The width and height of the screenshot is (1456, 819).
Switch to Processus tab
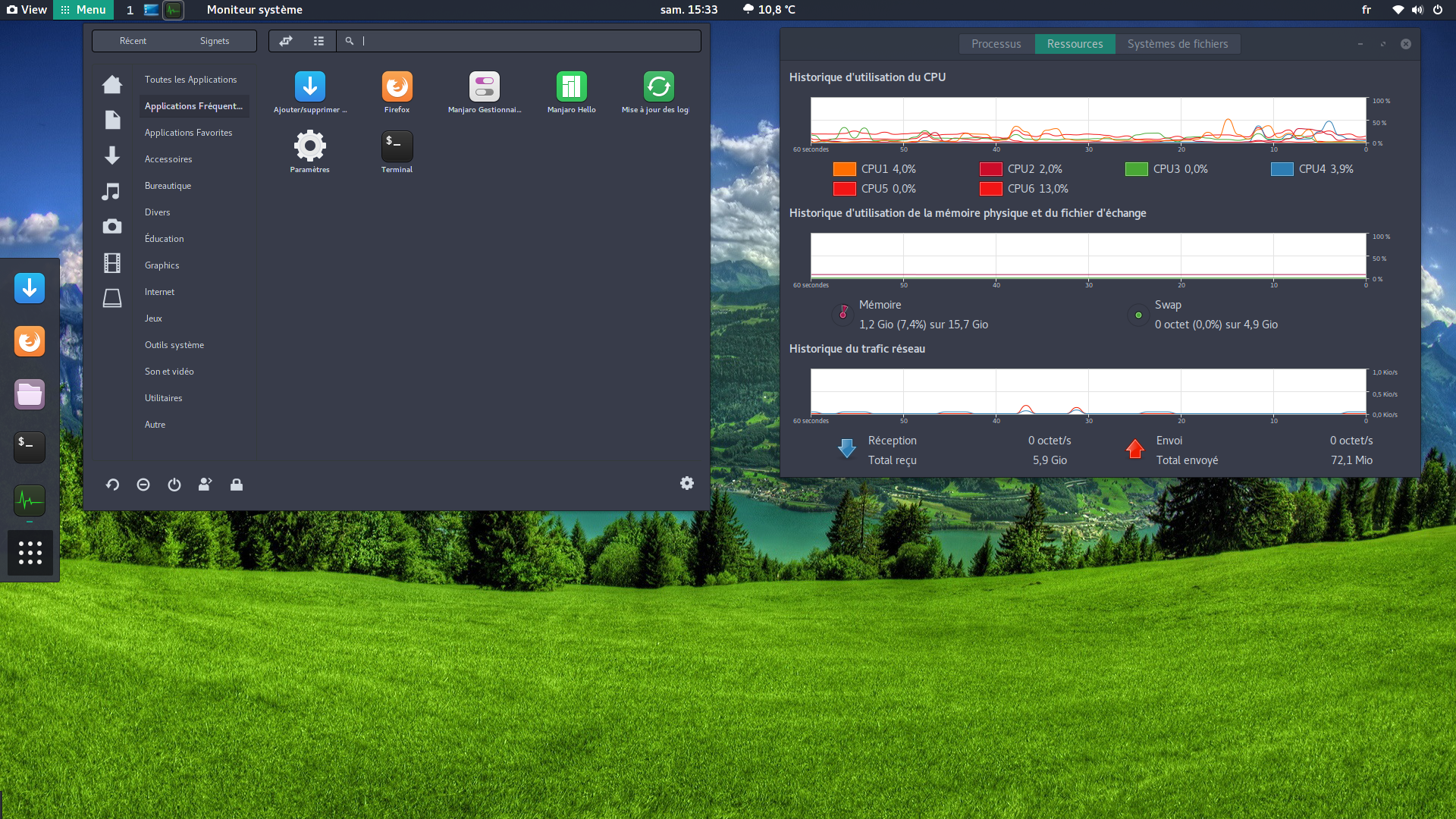pyautogui.click(x=996, y=44)
